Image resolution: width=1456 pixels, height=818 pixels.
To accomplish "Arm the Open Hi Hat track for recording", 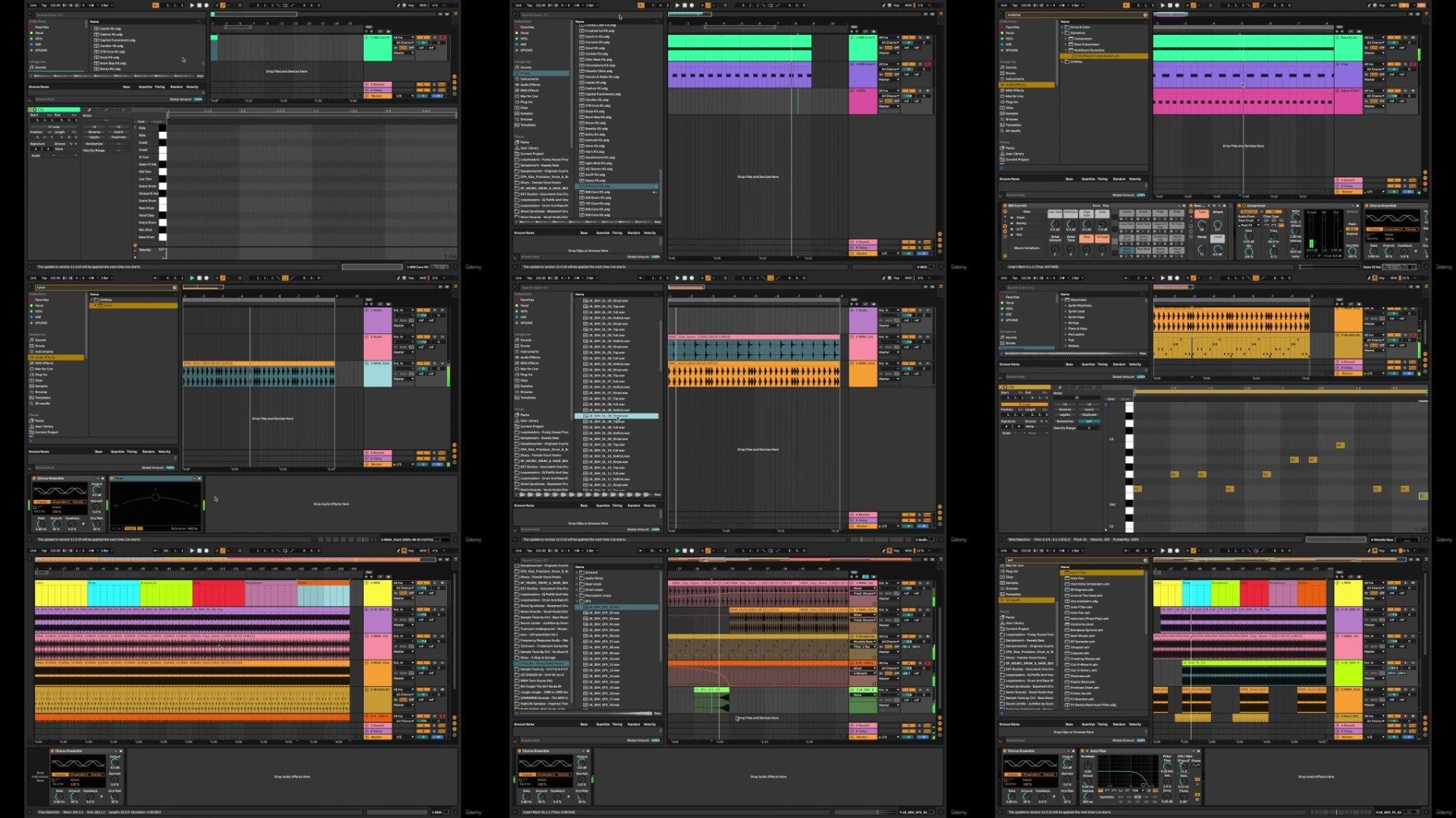I will [x=1413, y=91].
